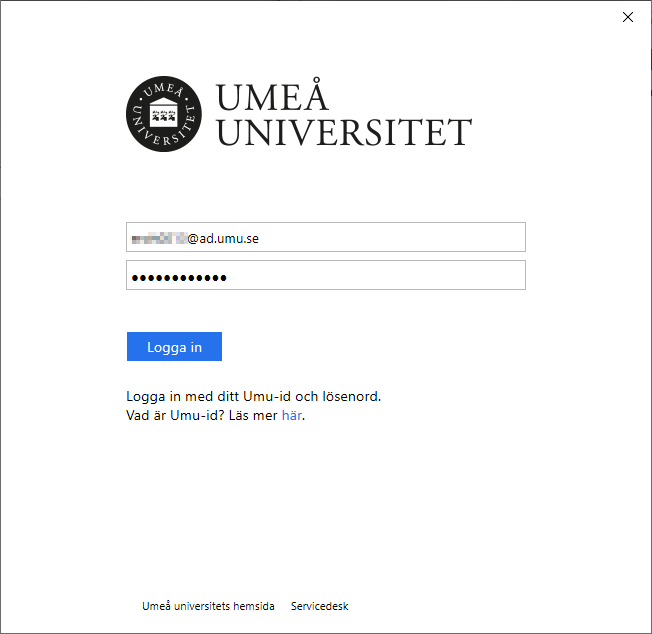Open Umeå universitets hemsida link
Viewport: 652px width, 634px height.
point(208,606)
